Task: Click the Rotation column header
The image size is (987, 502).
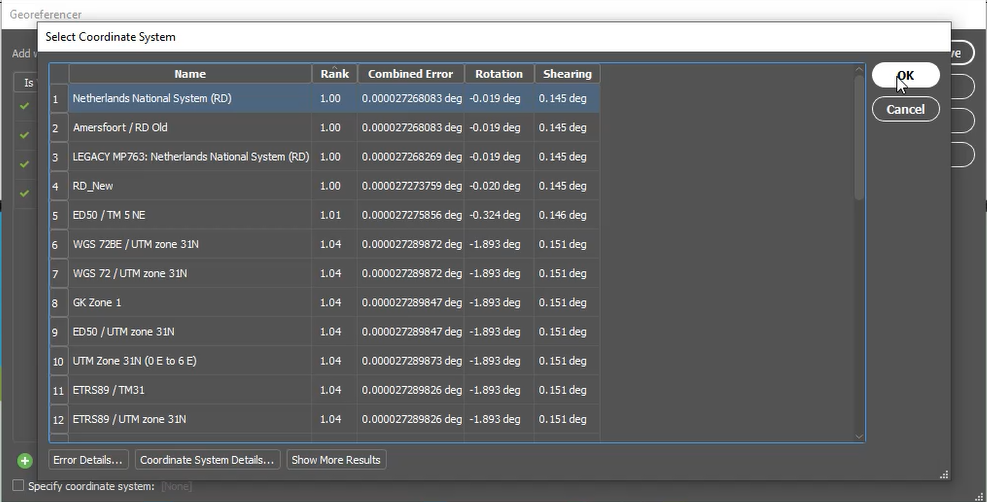Action: (498, 74)
